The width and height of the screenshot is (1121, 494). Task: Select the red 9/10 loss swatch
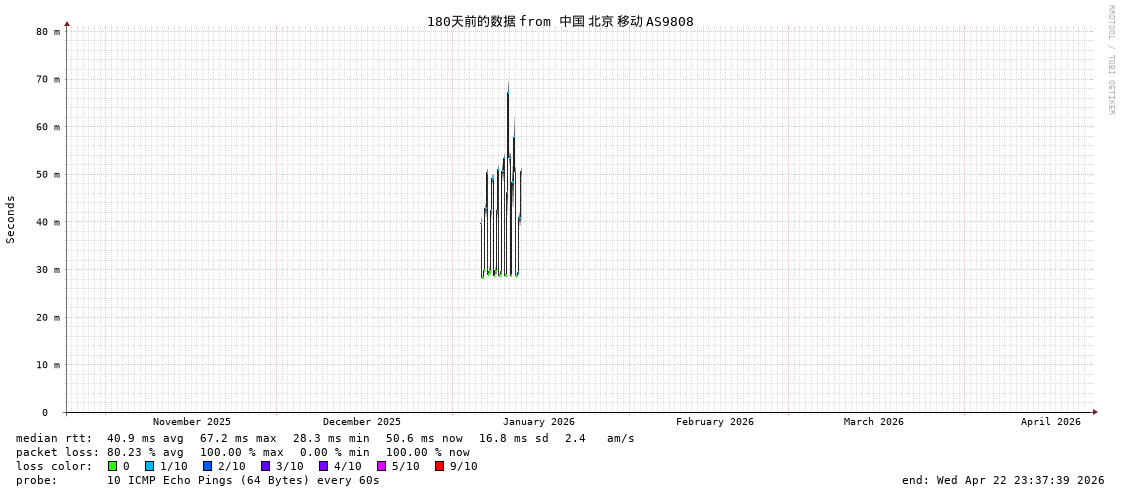[439, 466]
